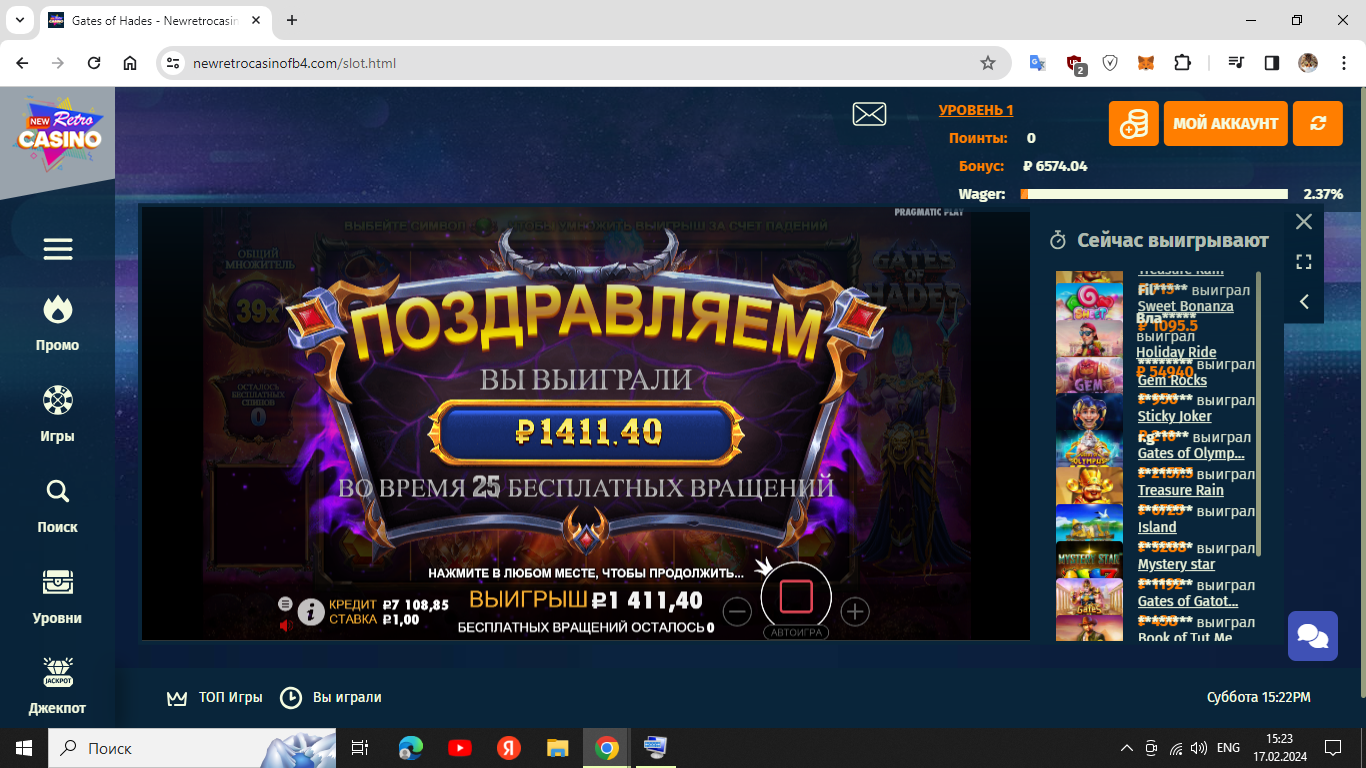Open the mail envelope icon
This screenshot has width=1366, height=768.
pos(869,113)
